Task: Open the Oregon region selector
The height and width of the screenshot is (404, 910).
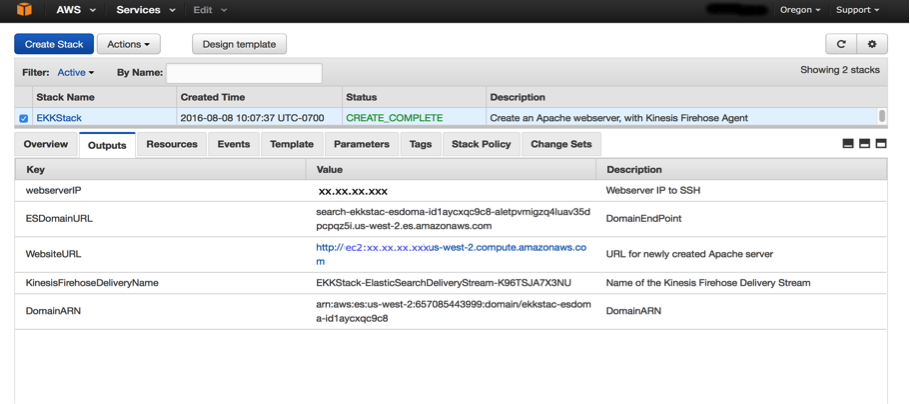Action: click(x=800, y=10)
